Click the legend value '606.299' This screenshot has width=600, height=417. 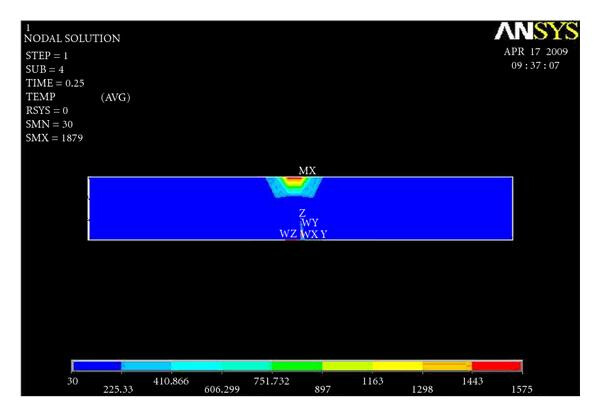pos(222,389)
